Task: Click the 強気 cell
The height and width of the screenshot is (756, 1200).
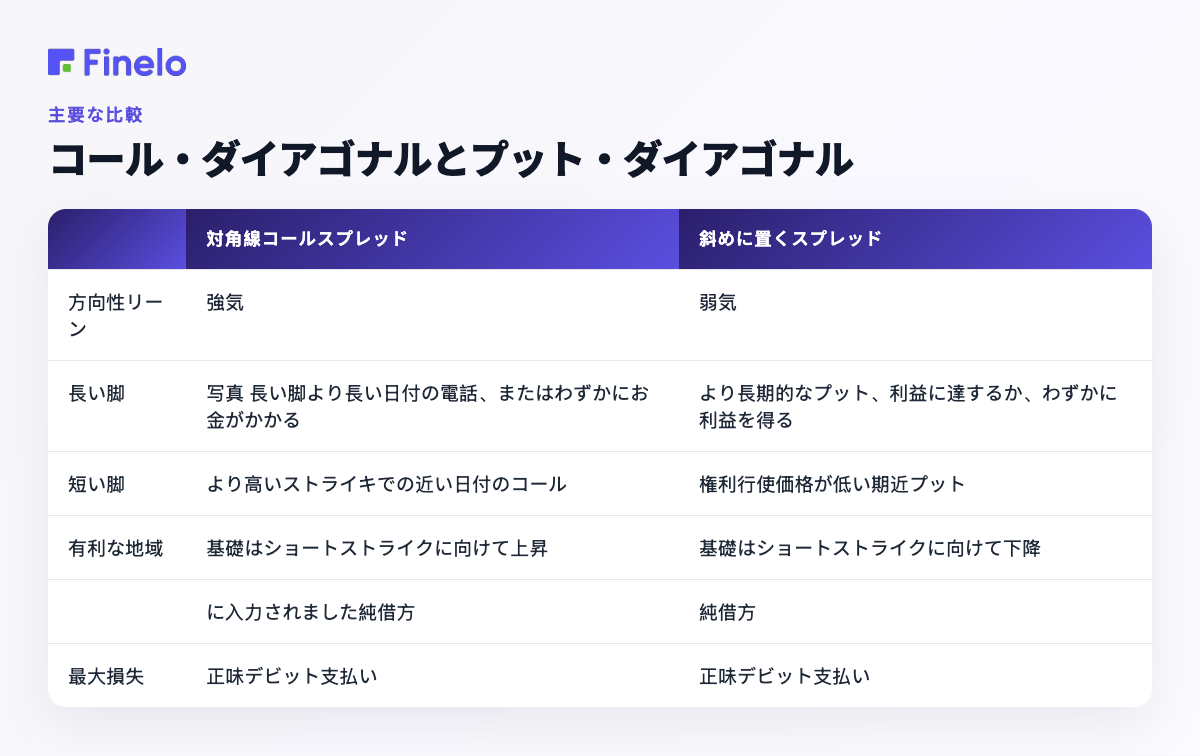Action: [x=225, y=303]
